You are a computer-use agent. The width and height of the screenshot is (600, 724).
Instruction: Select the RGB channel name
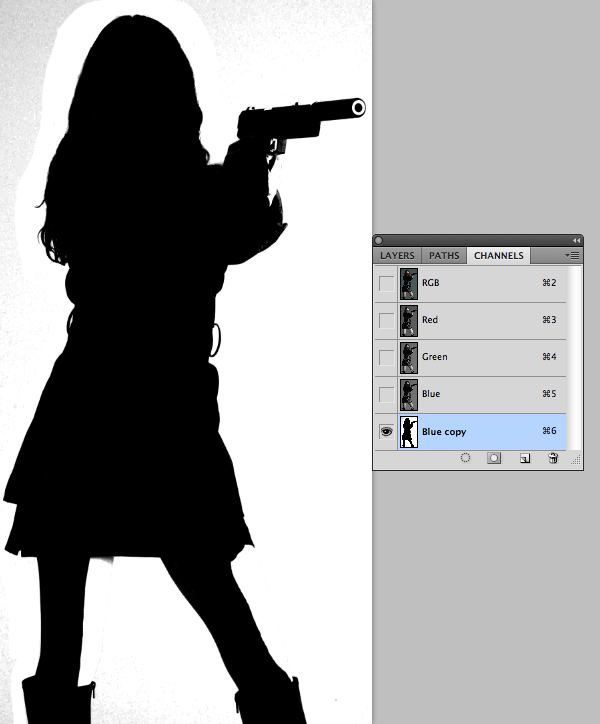click(x=430, y=283)
